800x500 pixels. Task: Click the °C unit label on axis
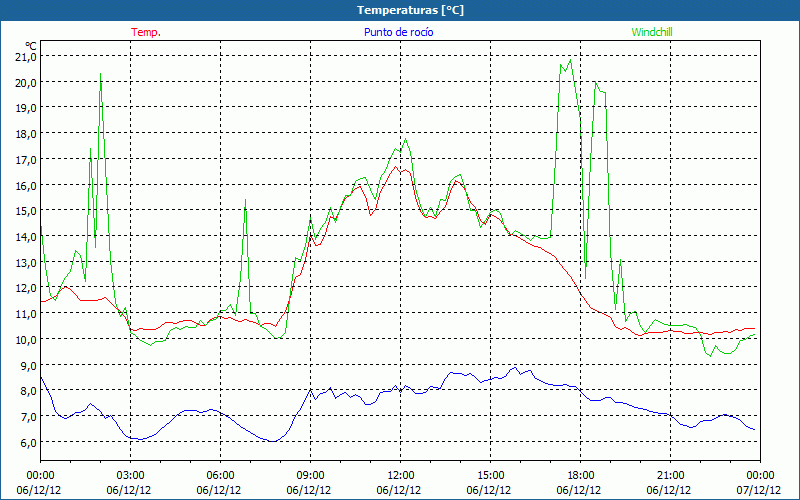coord(31,45)
